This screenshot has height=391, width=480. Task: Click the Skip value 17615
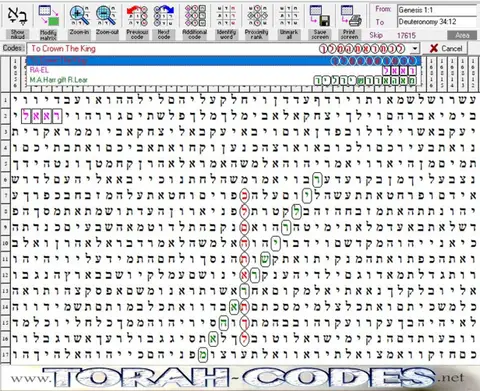tap(406, 35)
